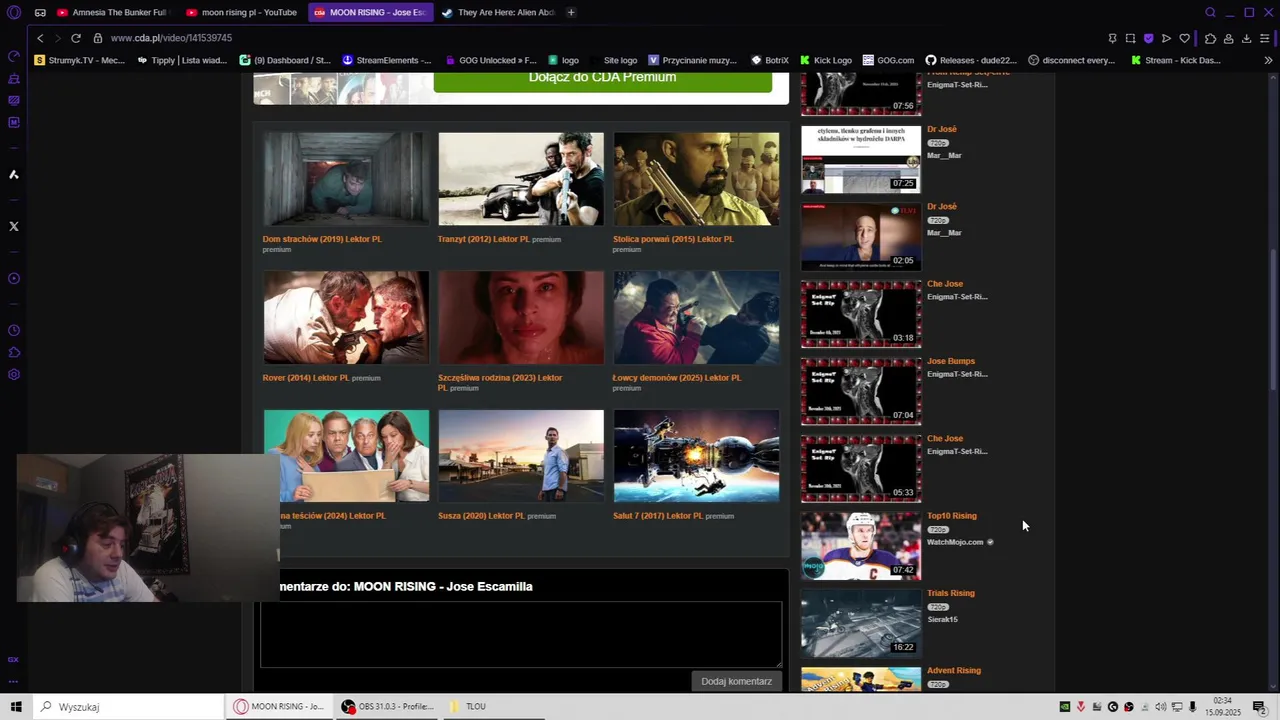Open the Extensions puzzle icon in toolbar
The width and height of the screenshot is (1280, 720).
1210,38
